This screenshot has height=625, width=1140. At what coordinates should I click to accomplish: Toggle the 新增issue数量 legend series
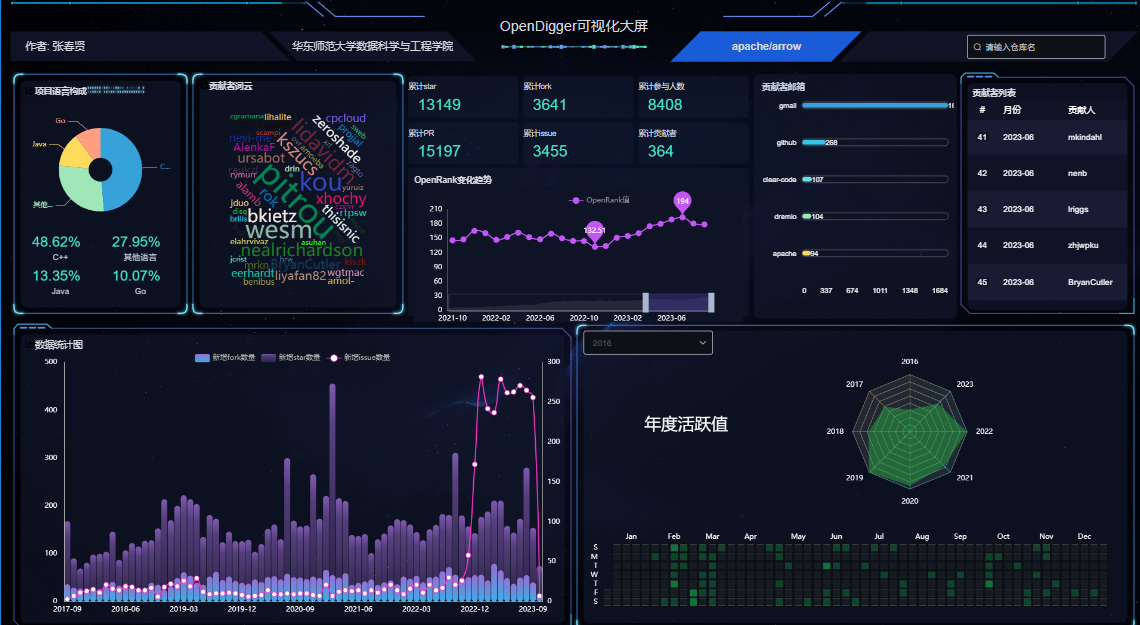359,358
